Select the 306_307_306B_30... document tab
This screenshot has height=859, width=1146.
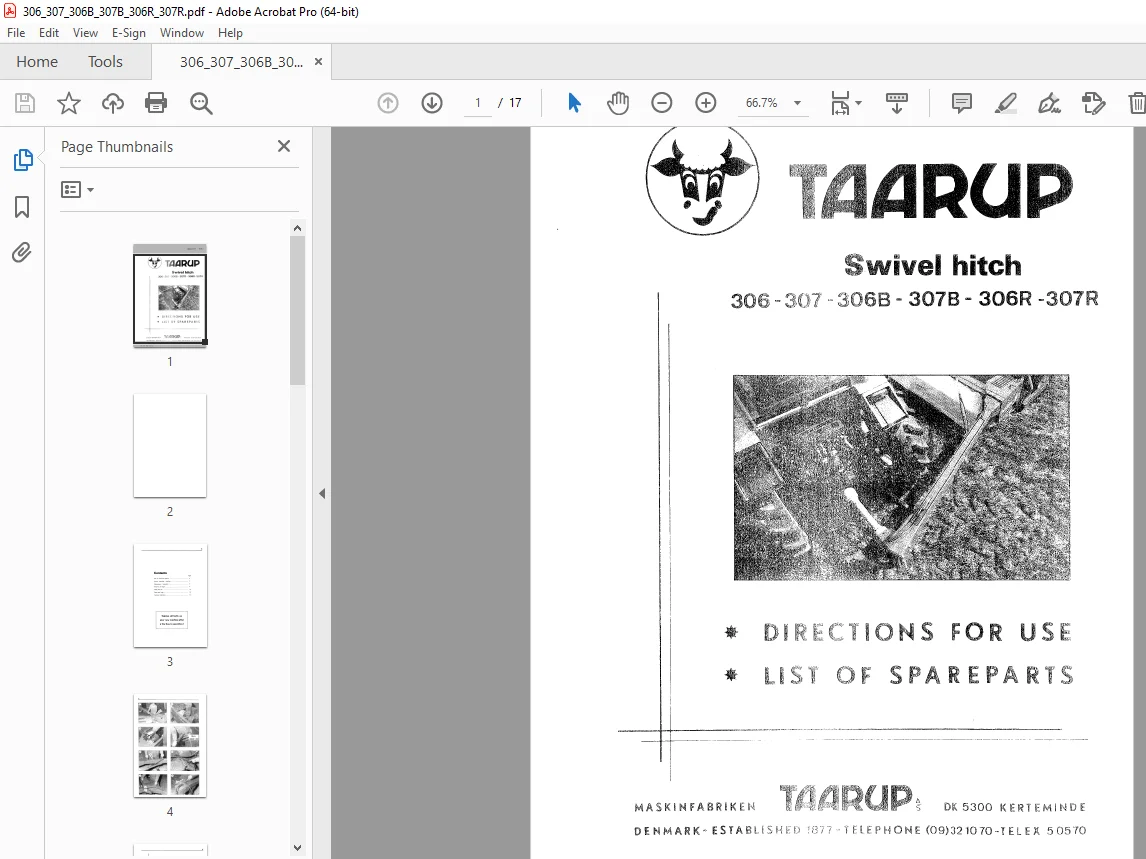click(x=240, y=61)
